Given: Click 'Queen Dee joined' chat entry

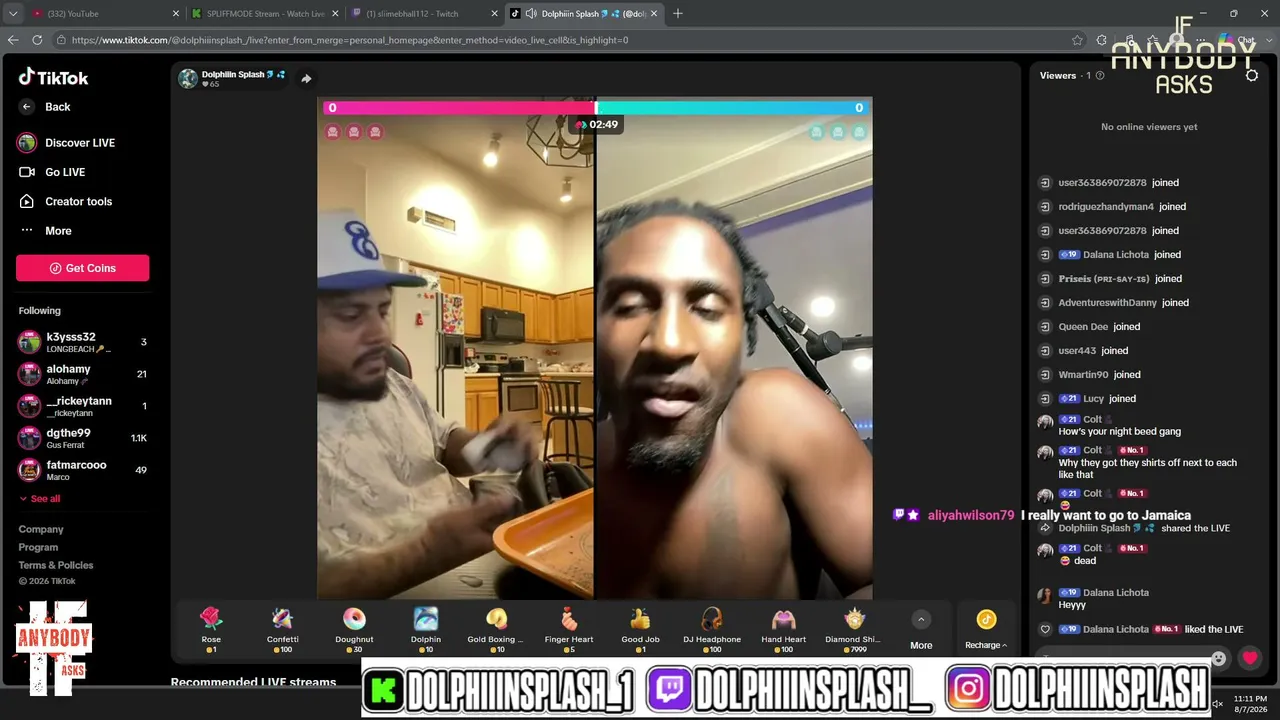Looking at the screenshot, I should point(1099,327).
